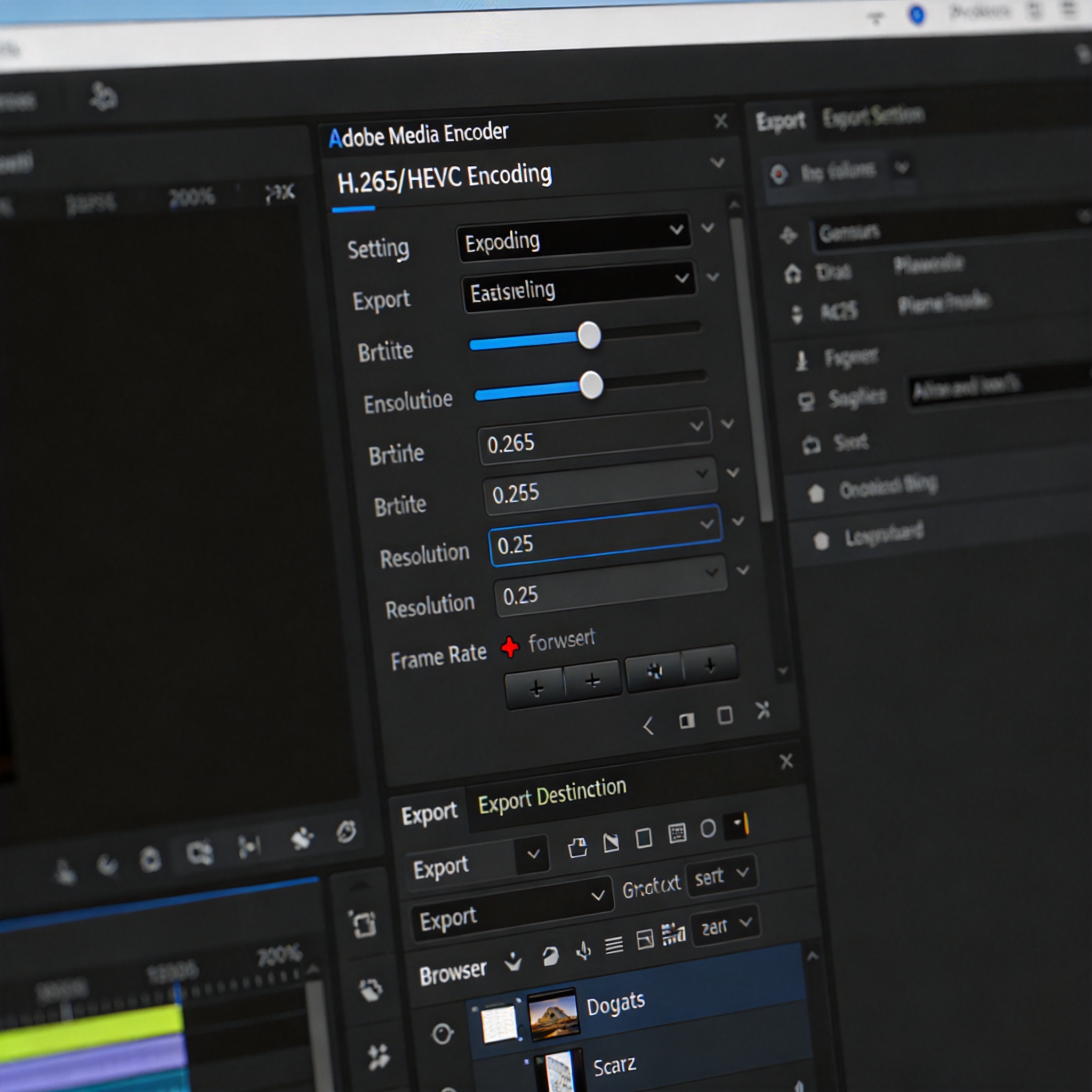Open the Setting dropdown showing Expoding
The image size is (1092, 1092).
coord(573,237)
